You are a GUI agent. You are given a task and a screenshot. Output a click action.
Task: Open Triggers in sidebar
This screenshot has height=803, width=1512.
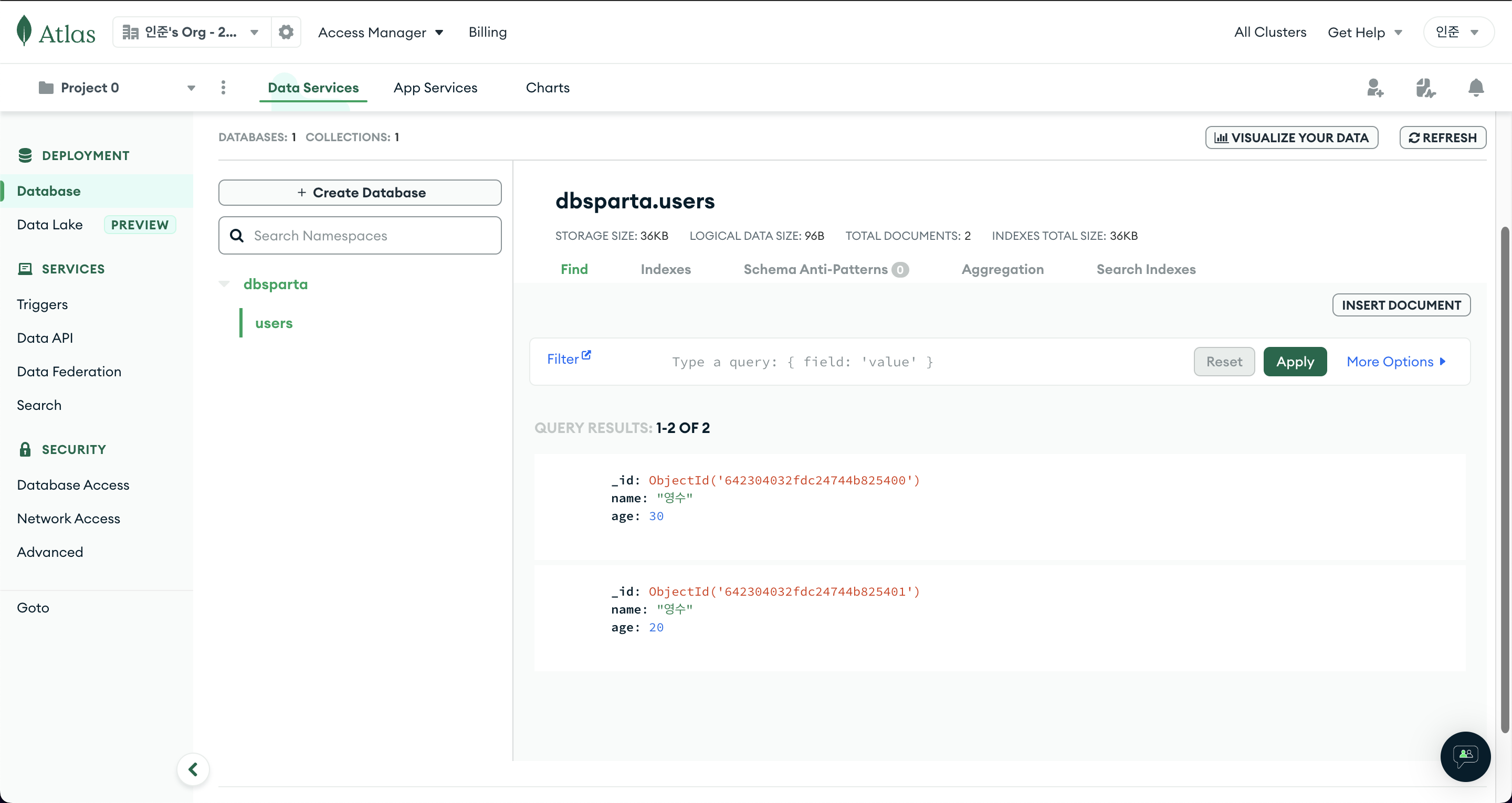pyautogui.click(x=42, y=304)
